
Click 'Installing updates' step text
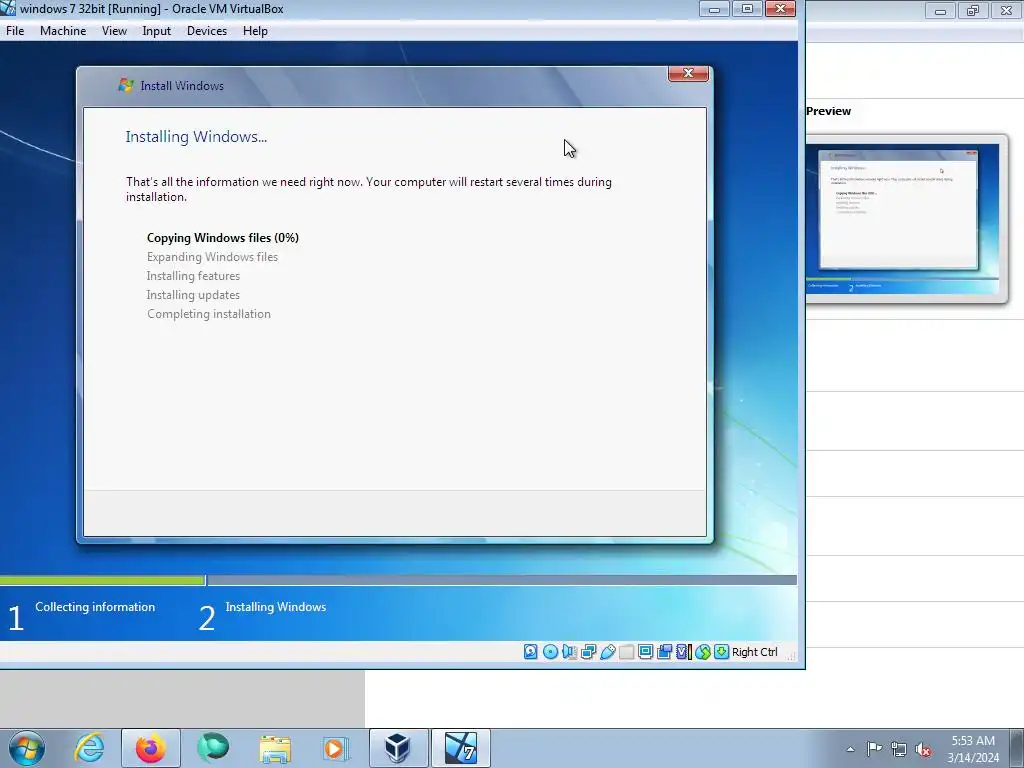tap(193, 295)
